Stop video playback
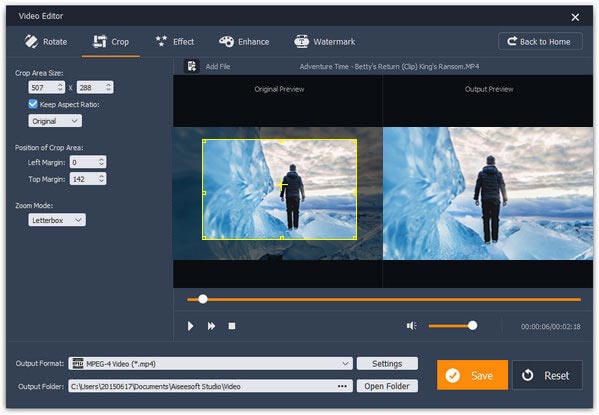The image size is (599, 415). (x=232, y=326)
